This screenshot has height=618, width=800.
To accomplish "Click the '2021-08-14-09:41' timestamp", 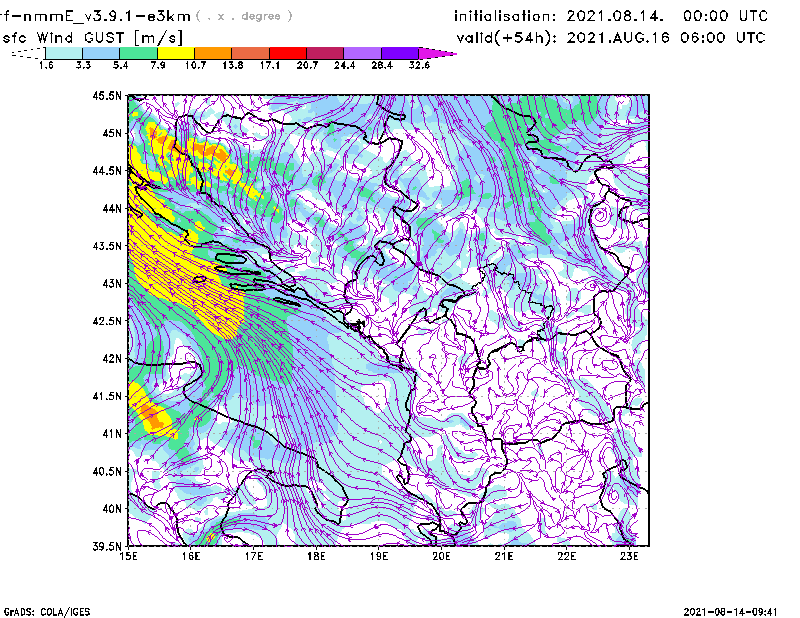I will tap(731, 612).
